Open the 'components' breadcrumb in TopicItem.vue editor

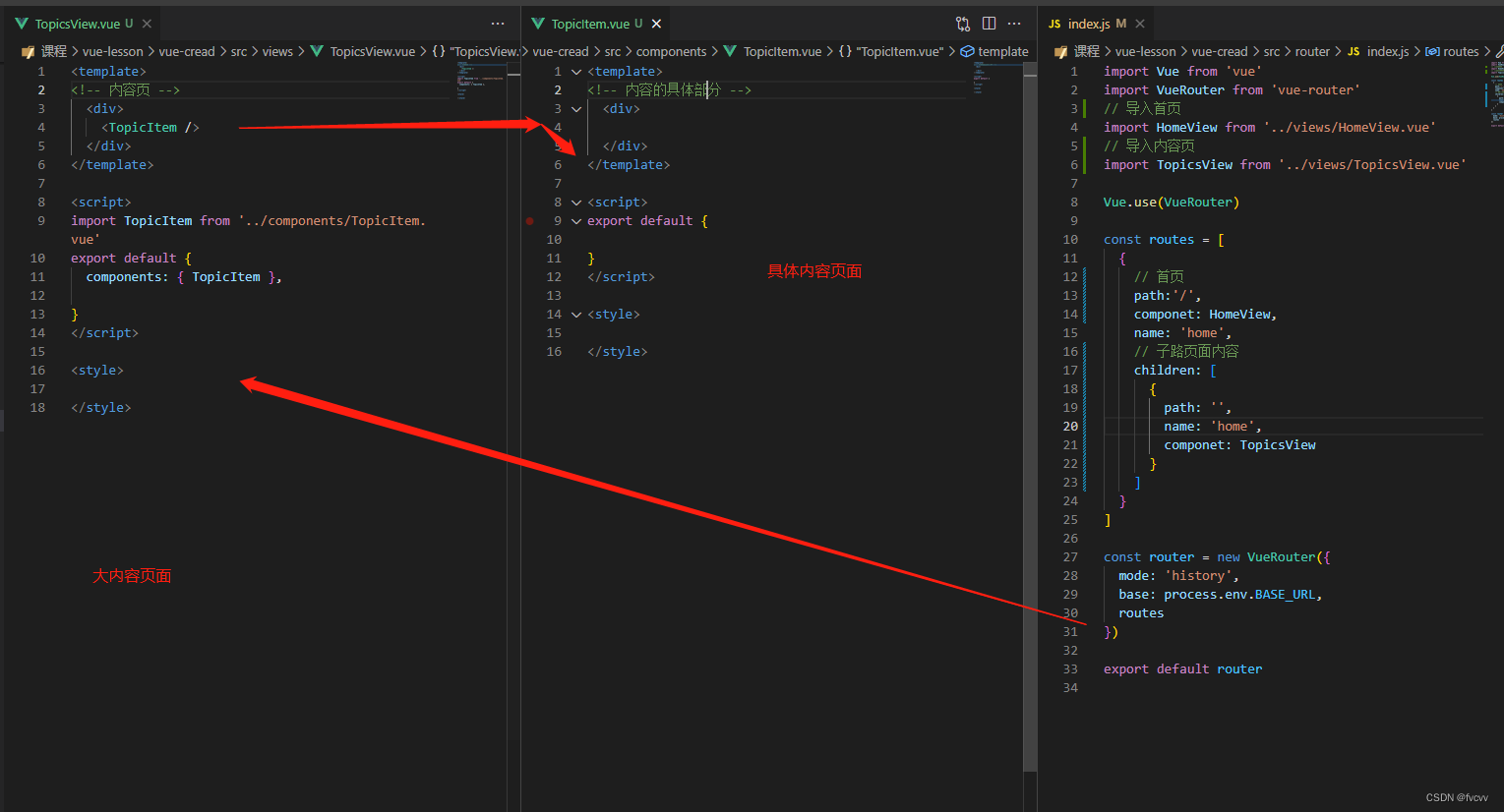[x=672, y=51]
